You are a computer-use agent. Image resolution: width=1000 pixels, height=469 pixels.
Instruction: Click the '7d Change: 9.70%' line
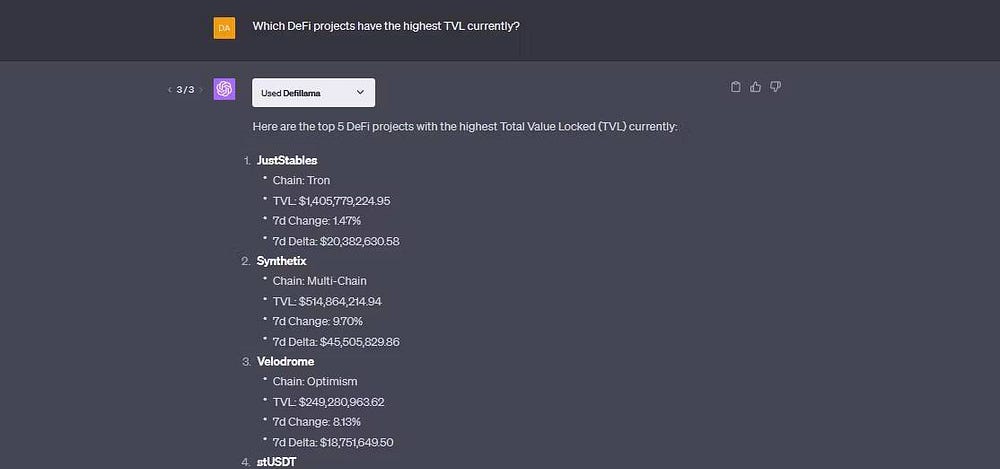tap(317, 321)
